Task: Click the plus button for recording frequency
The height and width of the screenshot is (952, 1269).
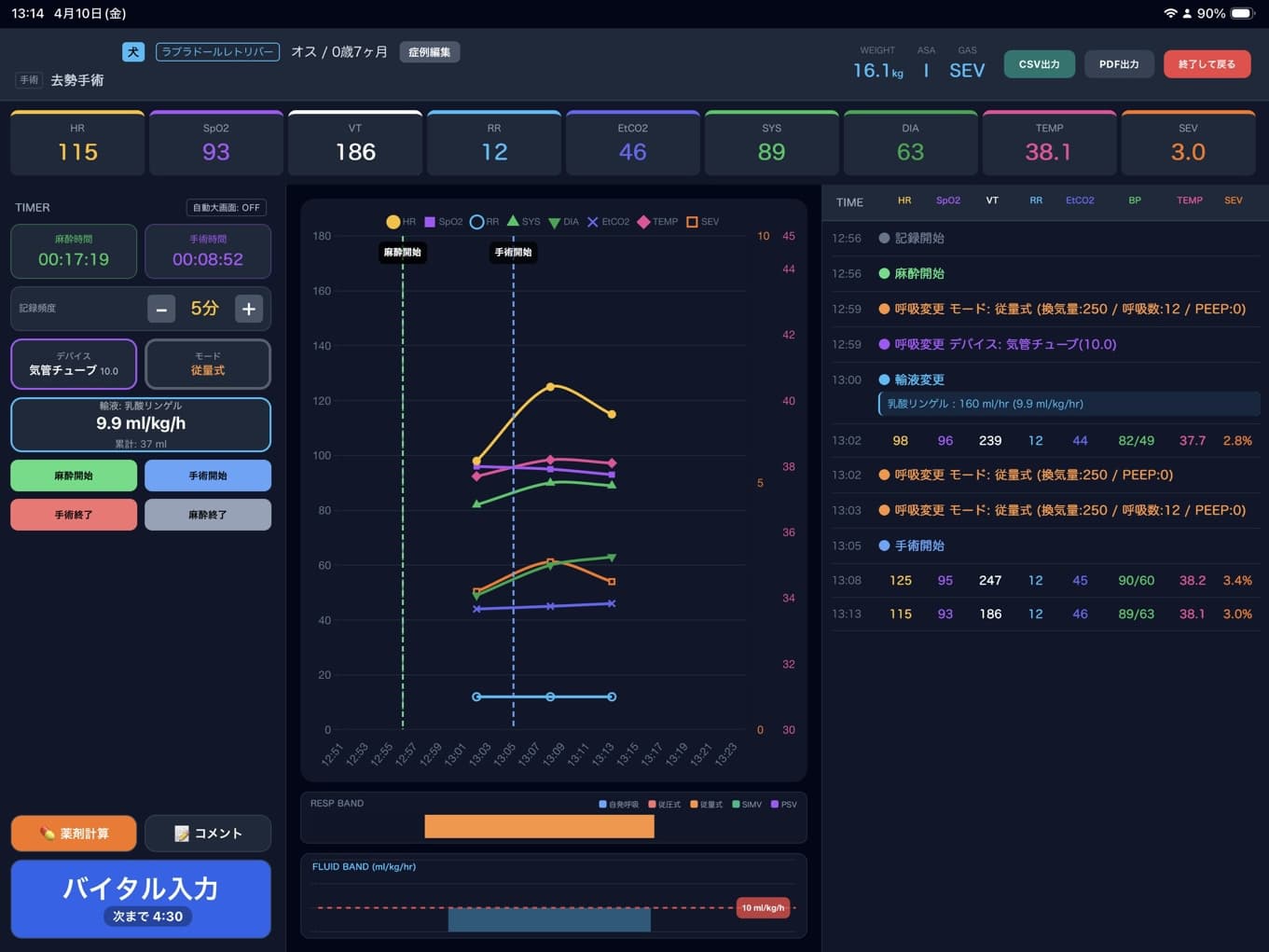Action: [248, 309]
